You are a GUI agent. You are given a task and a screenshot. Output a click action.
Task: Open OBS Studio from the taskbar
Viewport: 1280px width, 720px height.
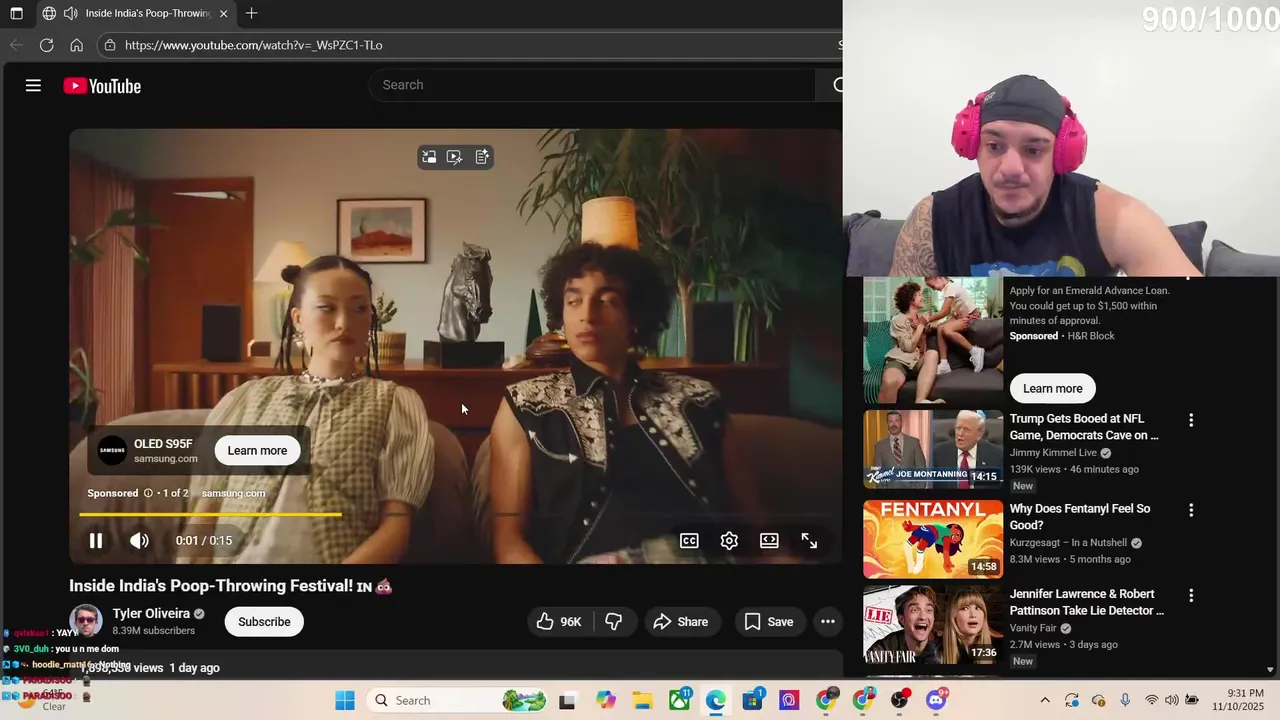tap(900, 699)
